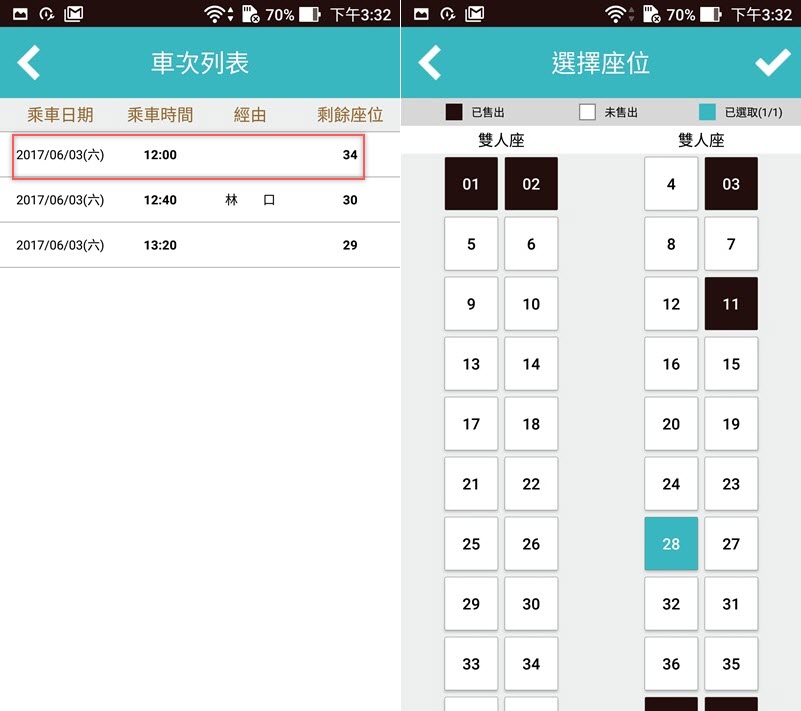Go back from the 選擇座位 screen
801x711 pixels.
coord(430,63)
